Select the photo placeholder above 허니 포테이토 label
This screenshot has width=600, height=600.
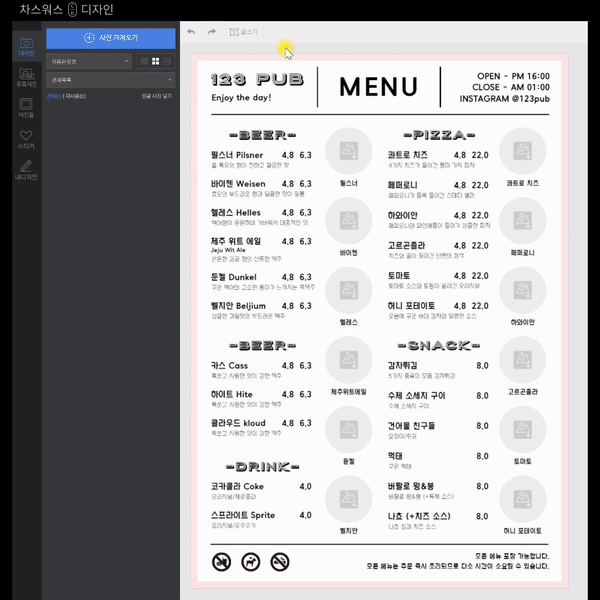523,499
